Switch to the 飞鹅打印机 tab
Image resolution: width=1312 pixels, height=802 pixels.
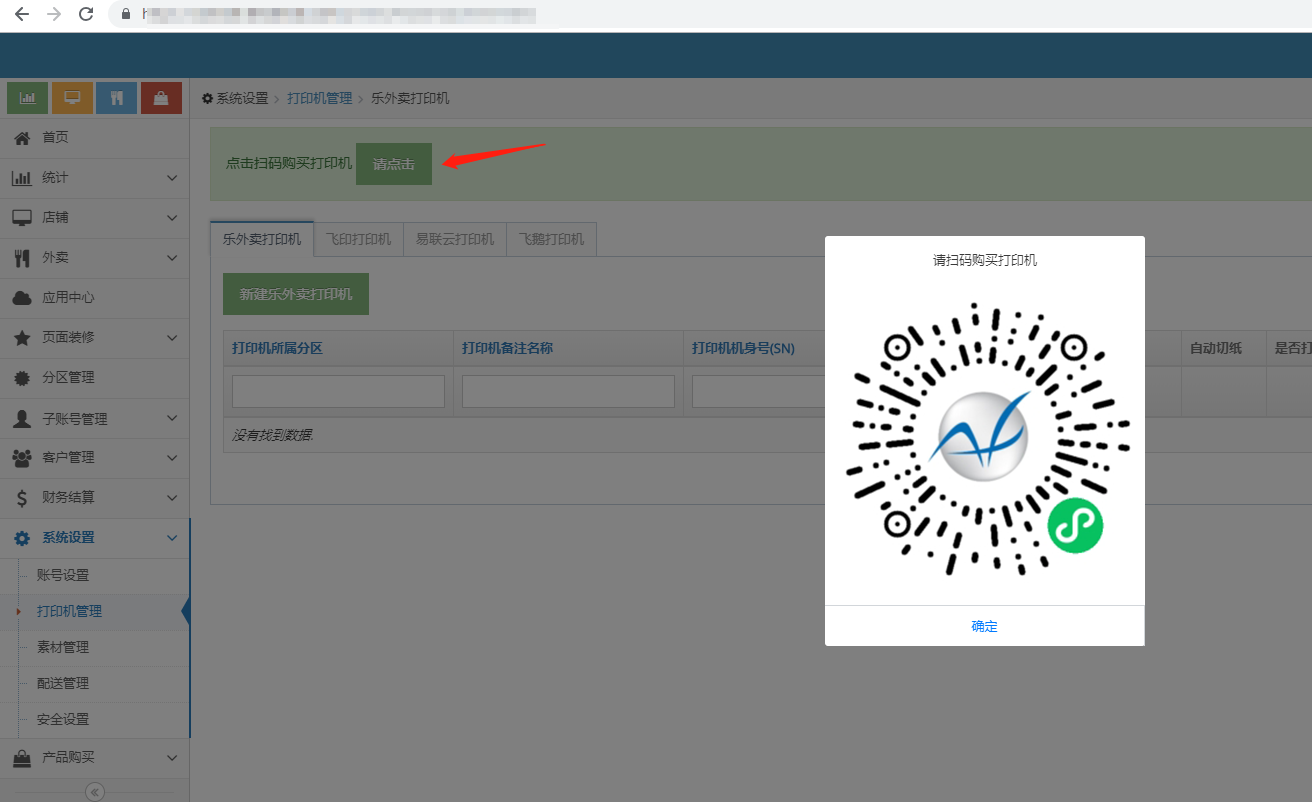pyautogui.click(x=551, y=239)
